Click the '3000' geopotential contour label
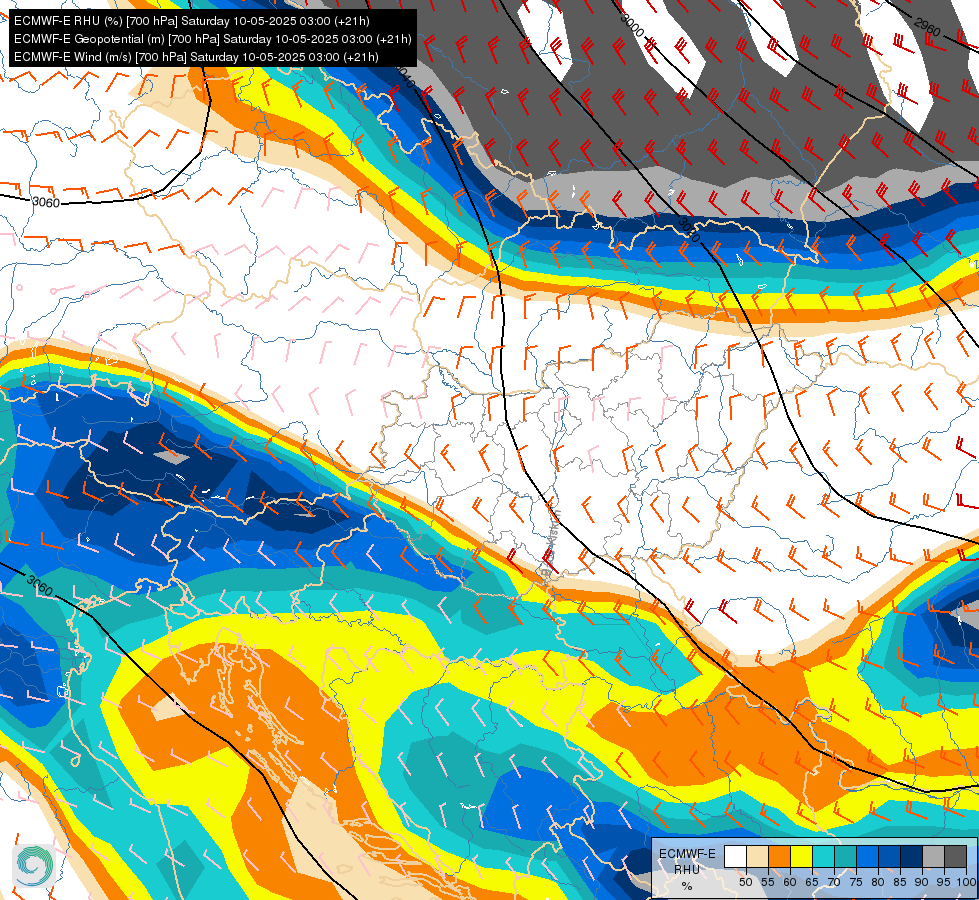 pyautogui.click(x=632, y=25)
